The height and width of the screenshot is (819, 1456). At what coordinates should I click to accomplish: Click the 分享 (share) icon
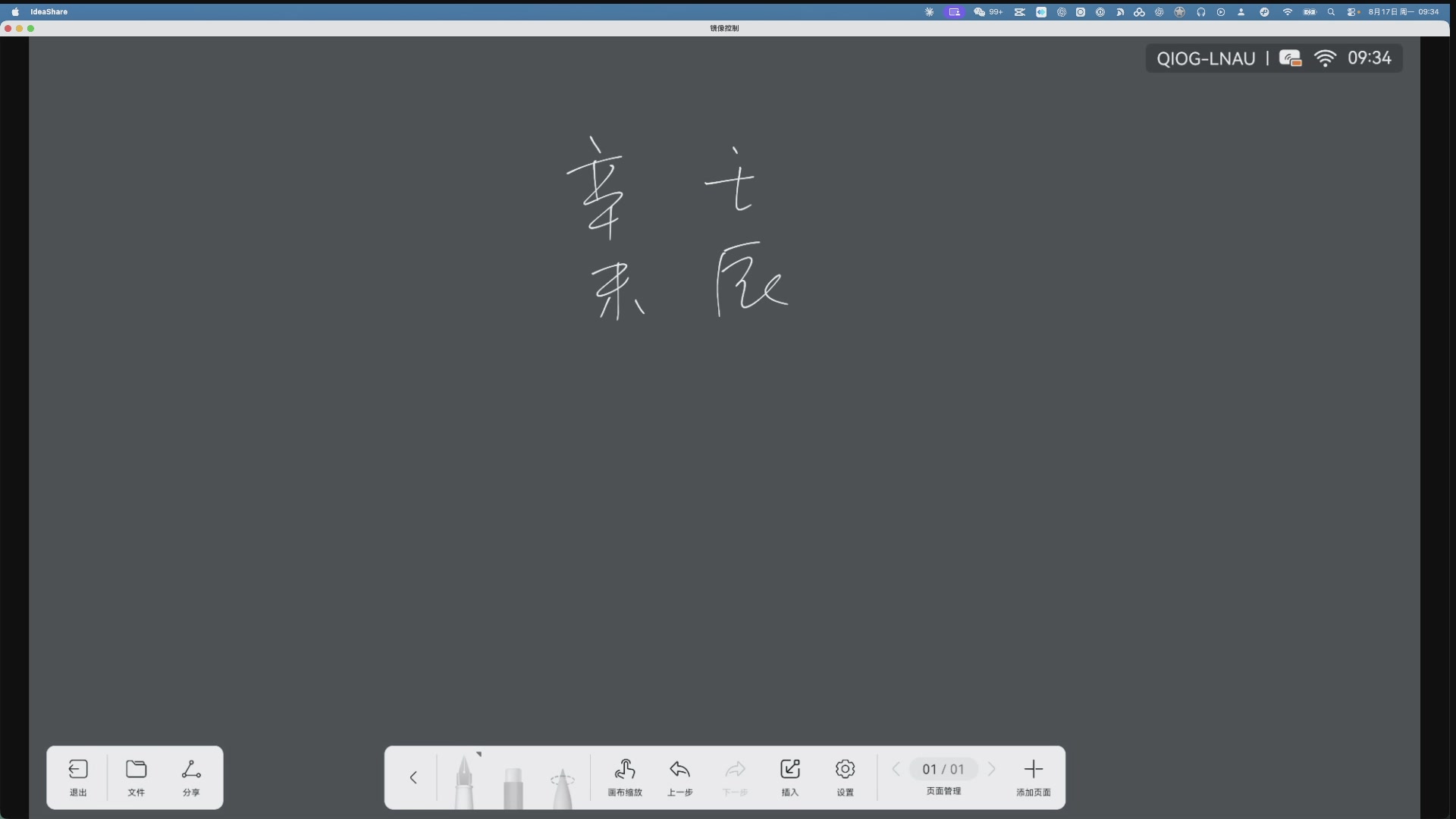click(x=191, y=770)
